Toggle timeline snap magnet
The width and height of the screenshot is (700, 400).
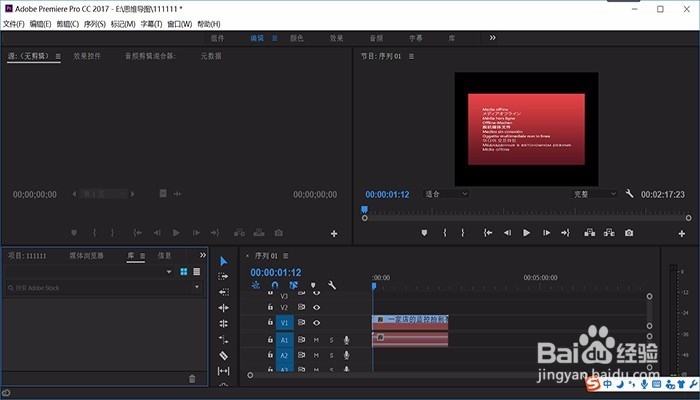click(x=275, y=285)
